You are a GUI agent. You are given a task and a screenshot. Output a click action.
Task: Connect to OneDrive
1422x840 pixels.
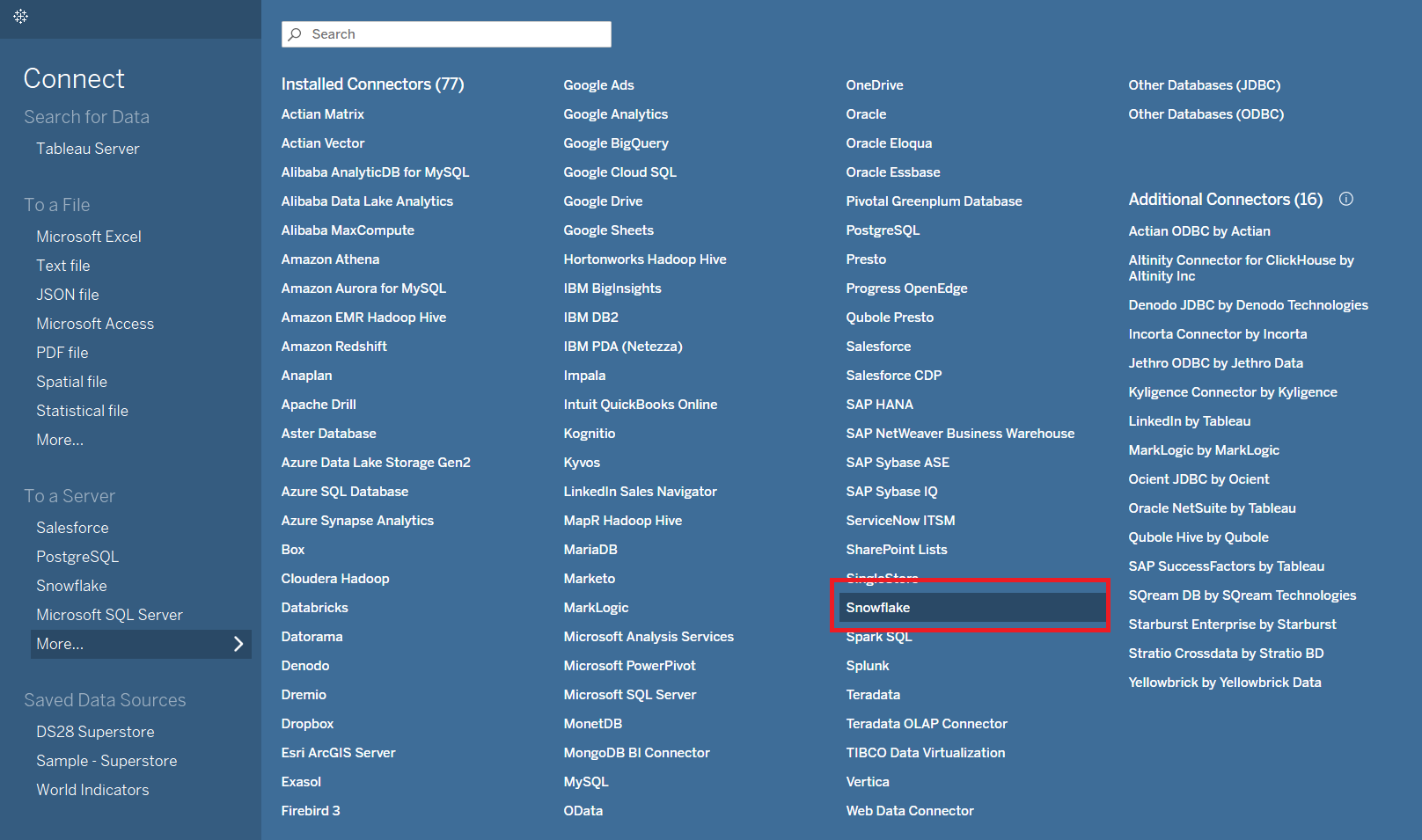(875, 85)
